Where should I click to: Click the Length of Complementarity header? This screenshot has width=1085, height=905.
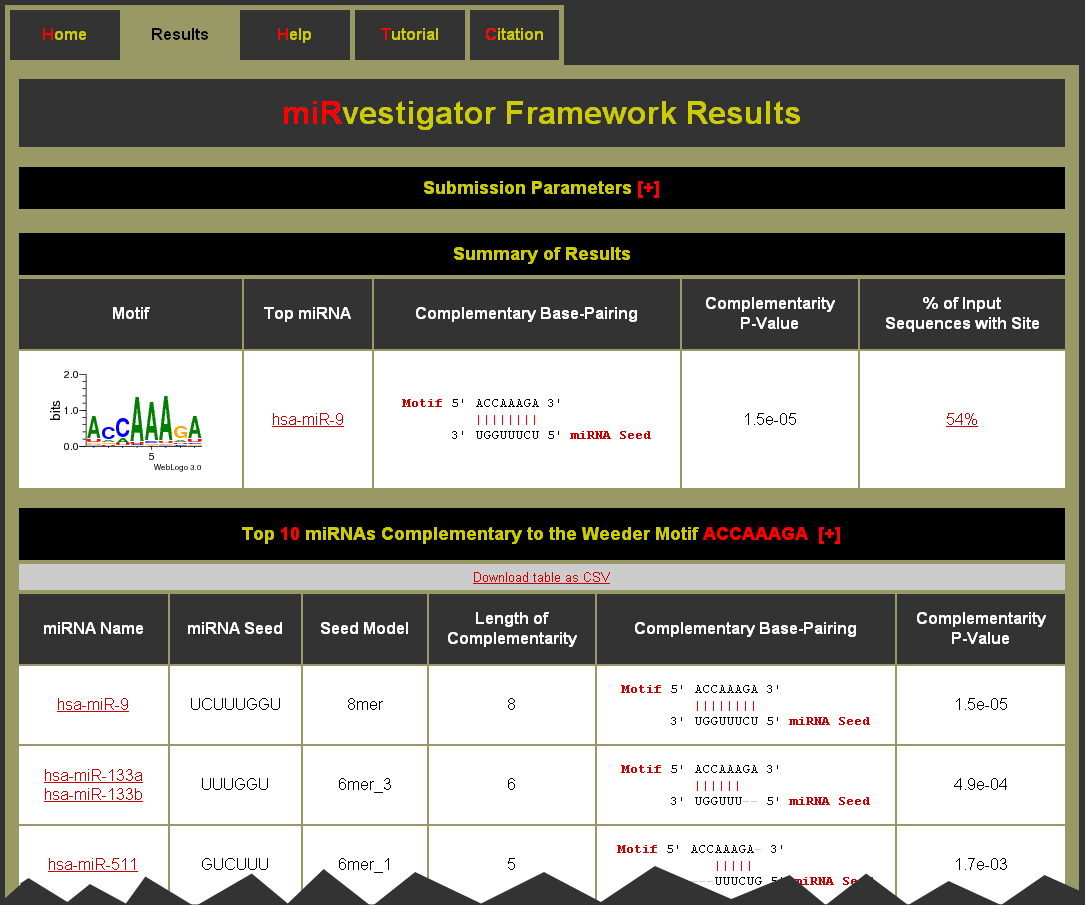(511, 629)
